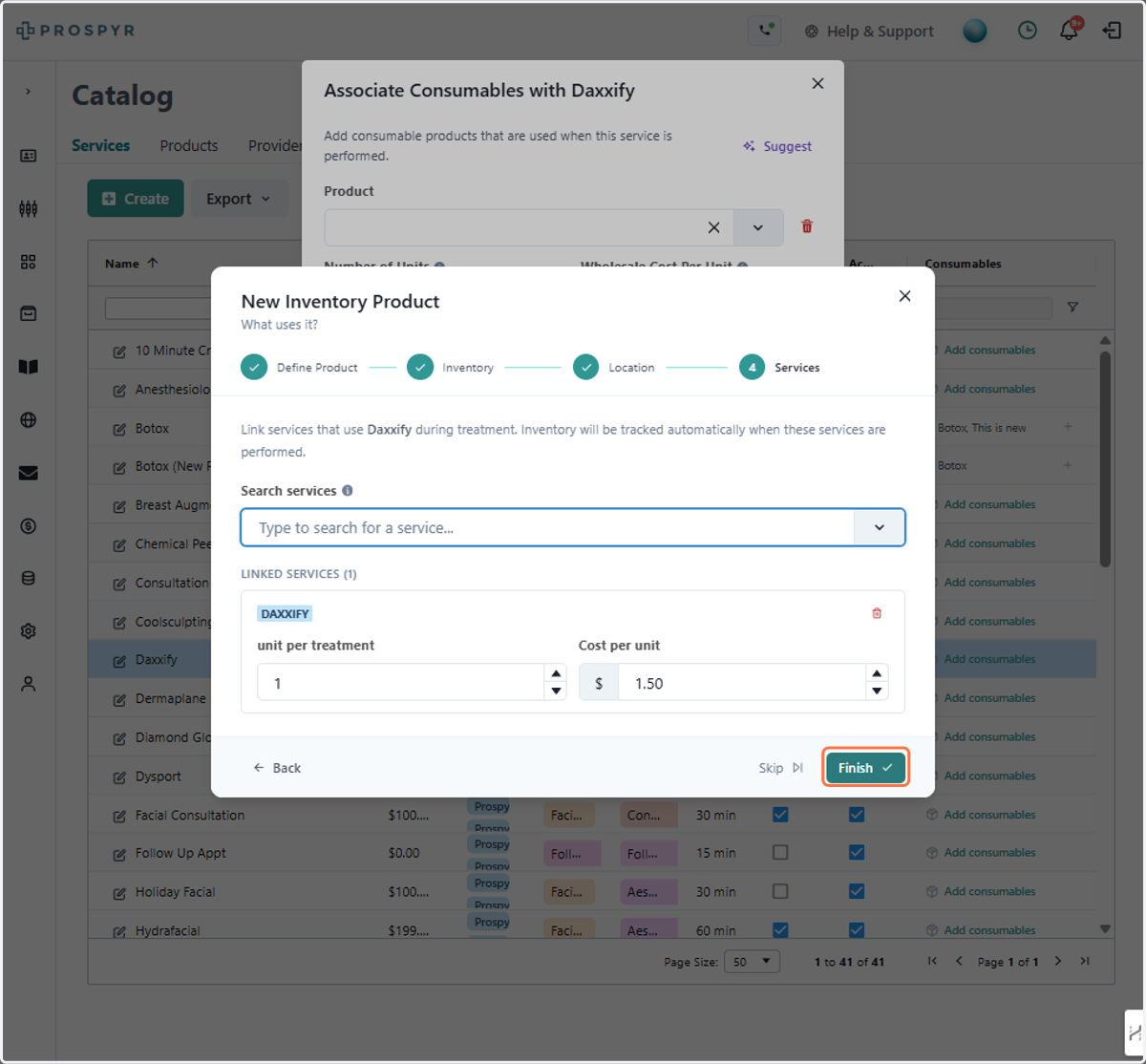Image resolution: width=1146 pixels, height=1064 pixels.
Task: Open the database sidebar icon
Action: point(29,579)
